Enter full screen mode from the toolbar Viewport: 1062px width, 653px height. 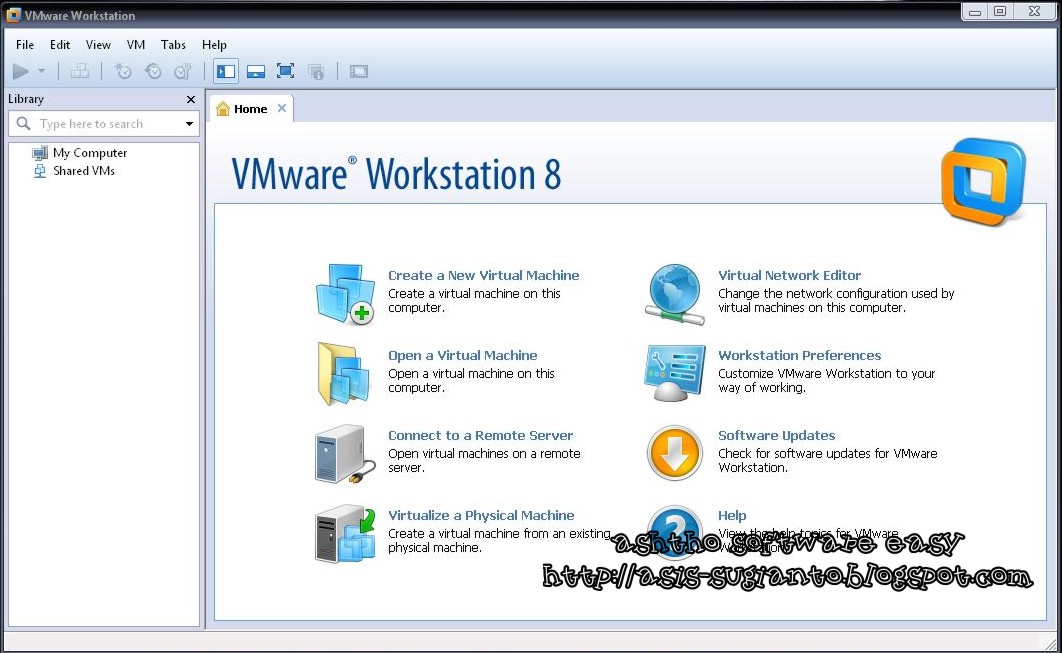pos(285,70)
